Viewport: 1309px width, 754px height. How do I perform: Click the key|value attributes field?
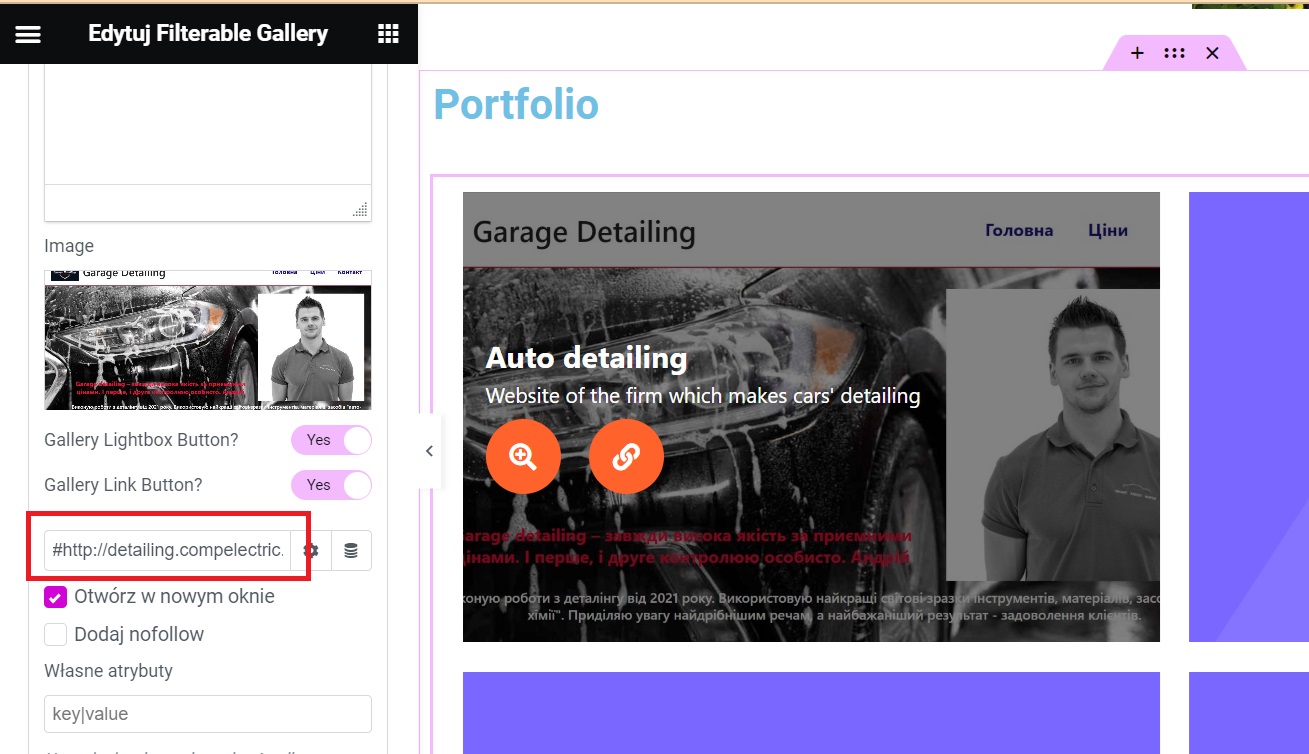208,714
